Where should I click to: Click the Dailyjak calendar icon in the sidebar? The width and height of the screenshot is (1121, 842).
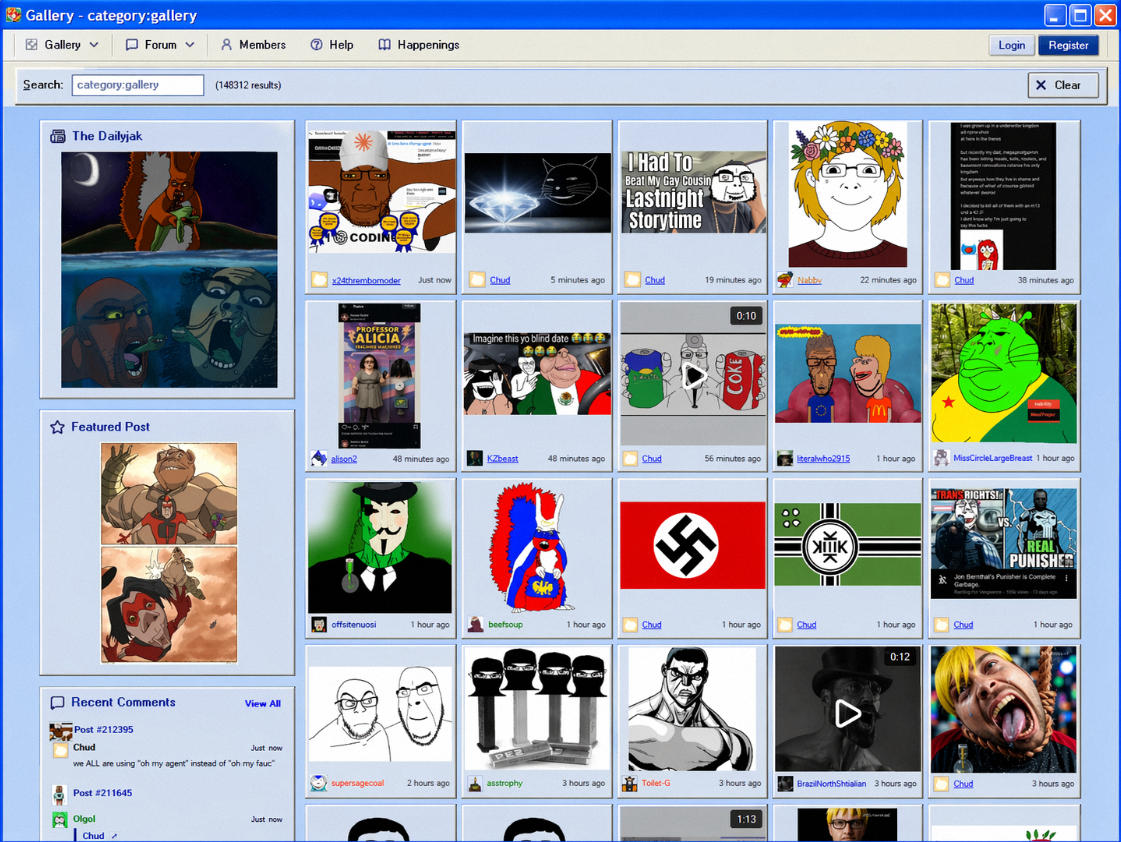pyautogui.click(x=58, y=136)
